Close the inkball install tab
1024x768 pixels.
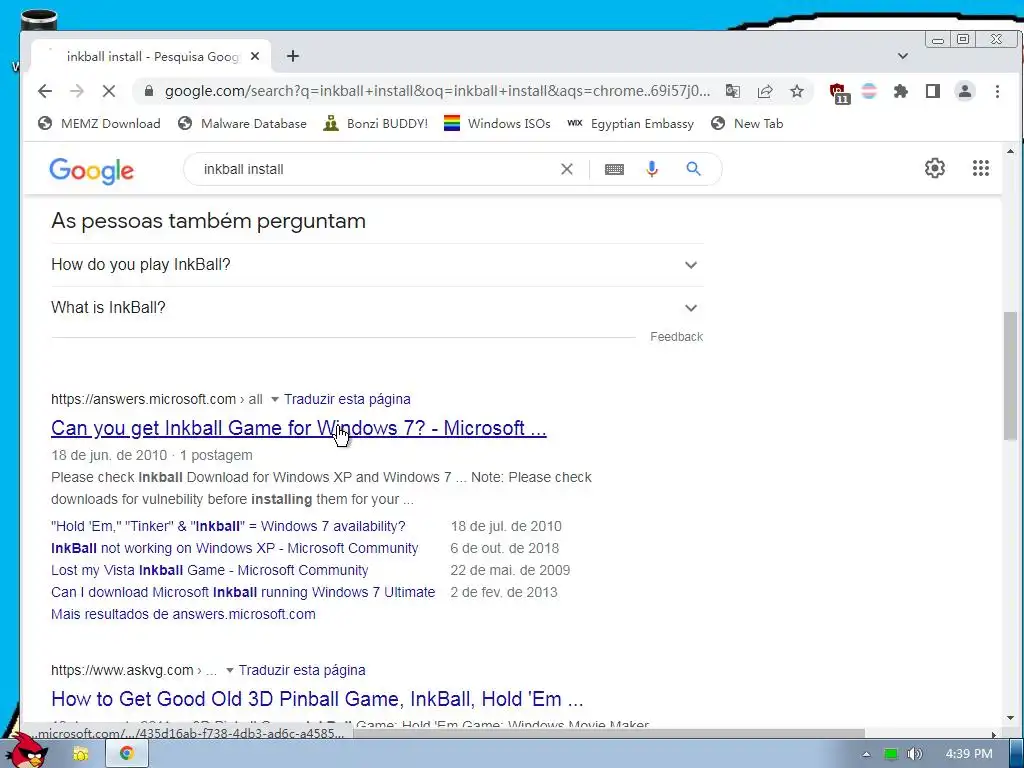click(255, 56)
